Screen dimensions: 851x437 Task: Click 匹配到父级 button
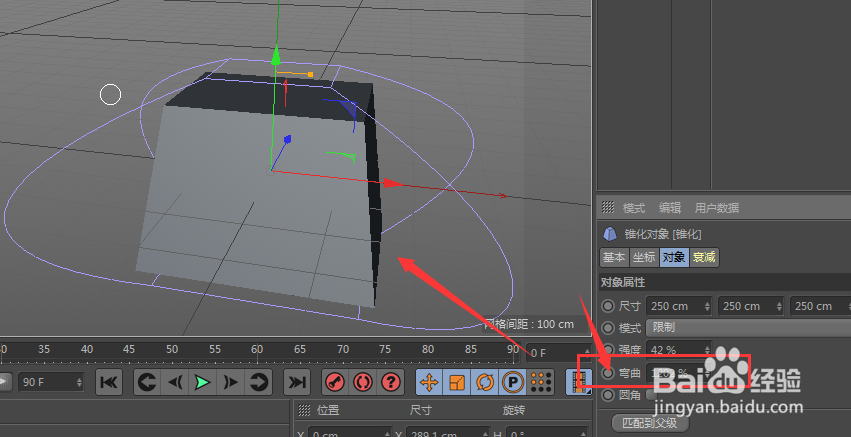pyautogui.click(x=649, y=423)
